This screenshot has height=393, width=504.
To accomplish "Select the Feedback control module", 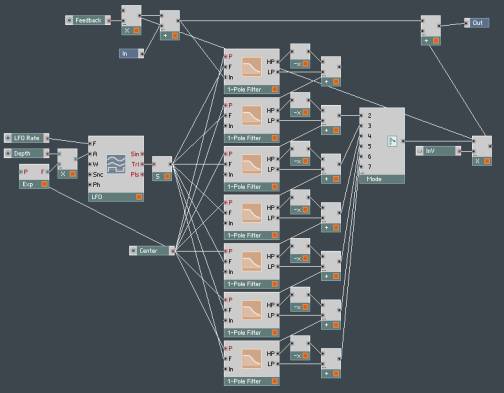I will (88, 20).
